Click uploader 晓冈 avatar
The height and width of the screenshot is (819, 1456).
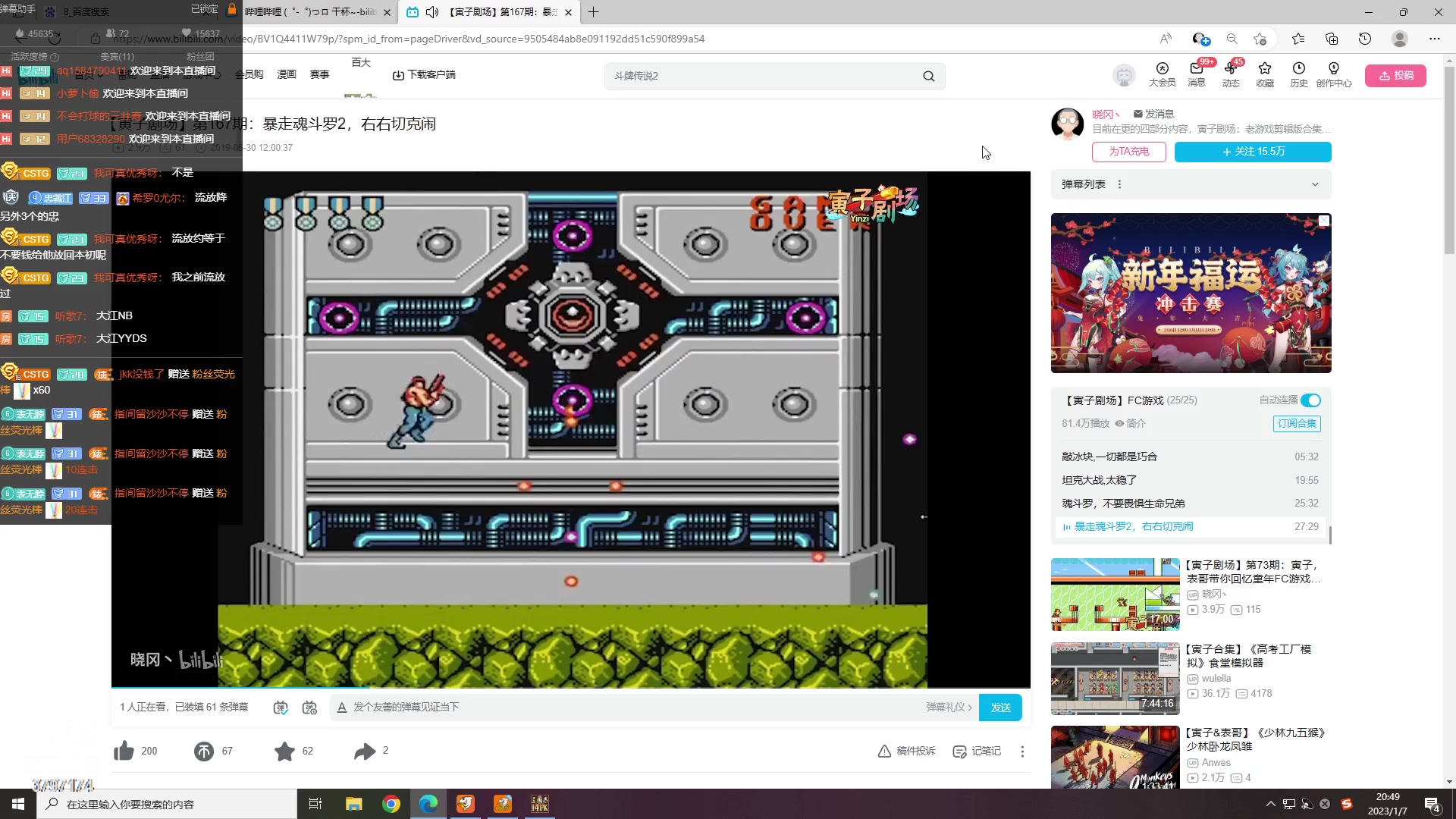[x=1067, y=123]
